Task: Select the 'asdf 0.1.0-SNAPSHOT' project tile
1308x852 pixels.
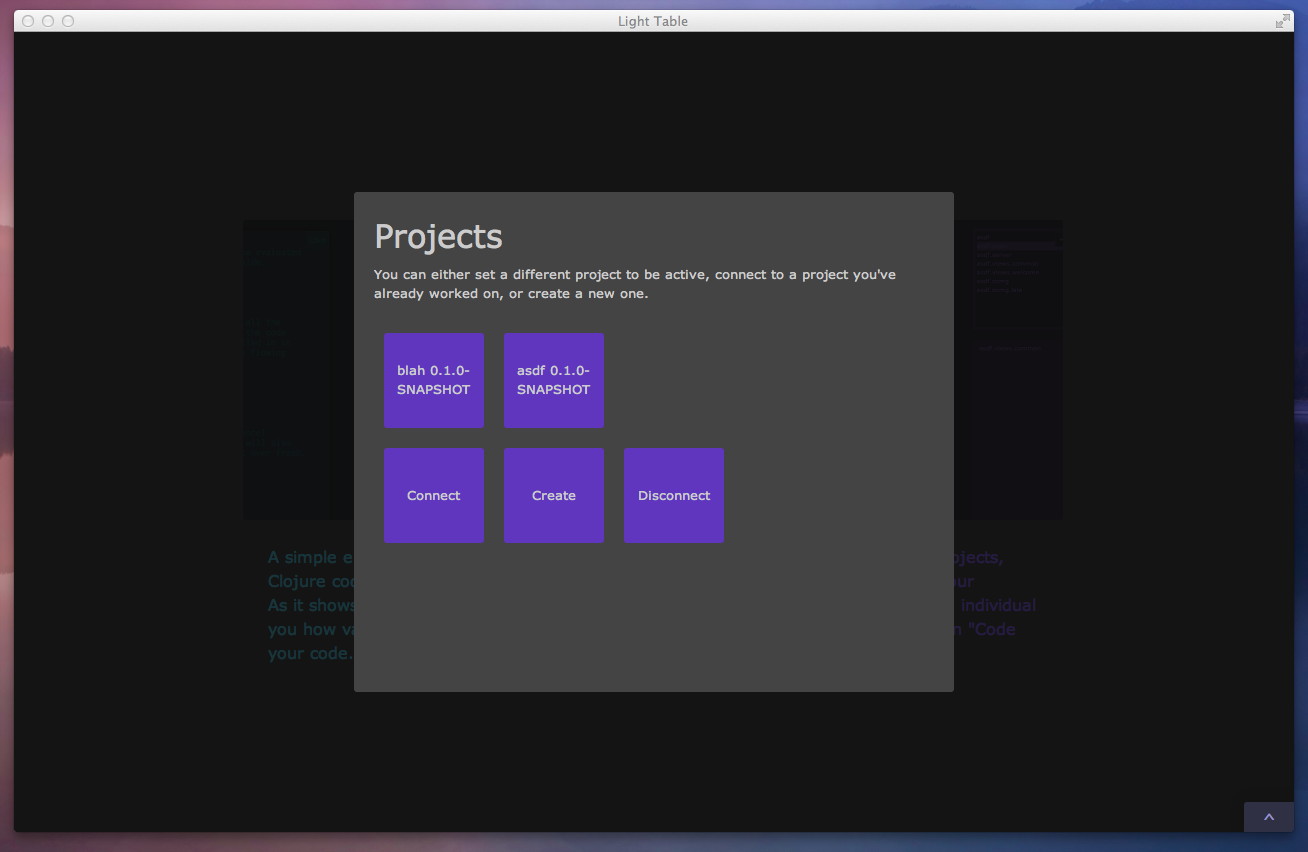Action: pyautogui.click(x=553, y=380)
